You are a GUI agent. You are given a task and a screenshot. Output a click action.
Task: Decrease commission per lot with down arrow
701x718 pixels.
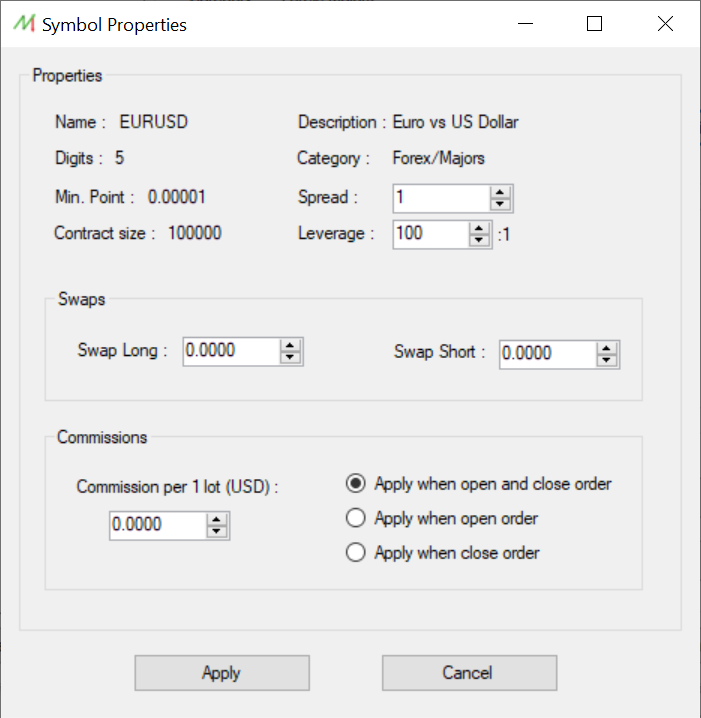[x=217, y=531]
